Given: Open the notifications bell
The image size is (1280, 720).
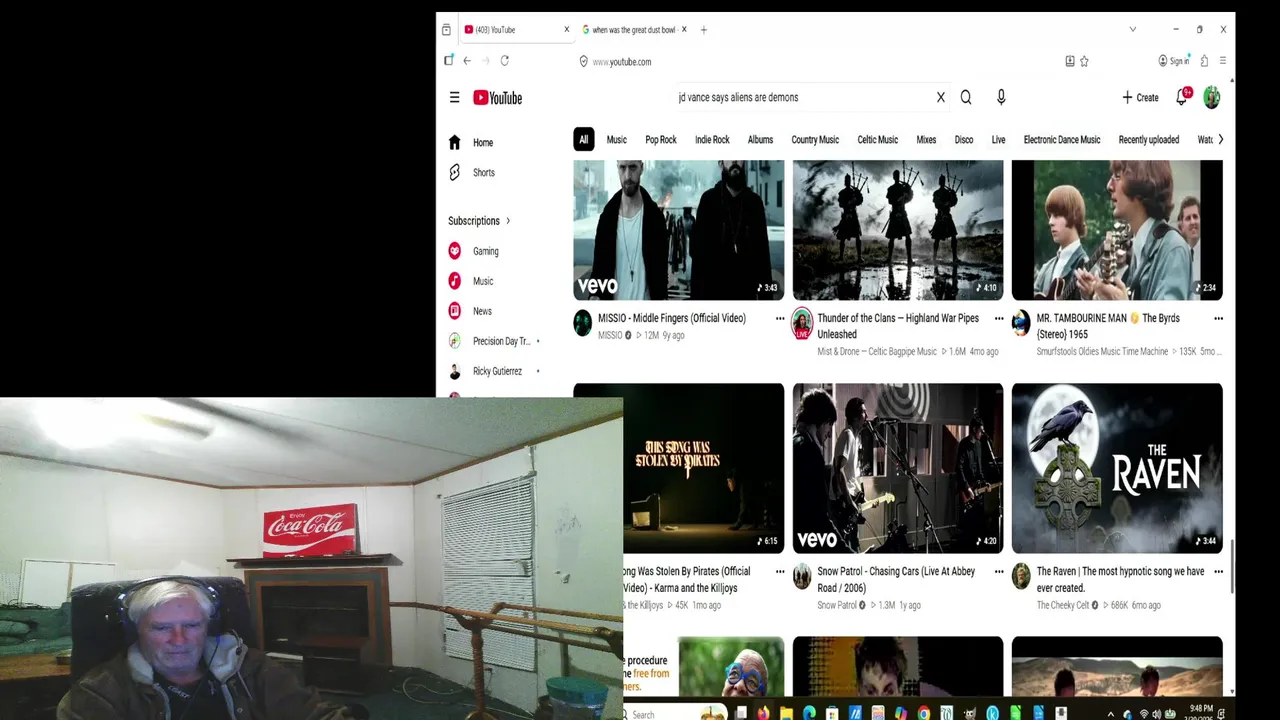Looking at the screenshot, I should (1182, 97).
